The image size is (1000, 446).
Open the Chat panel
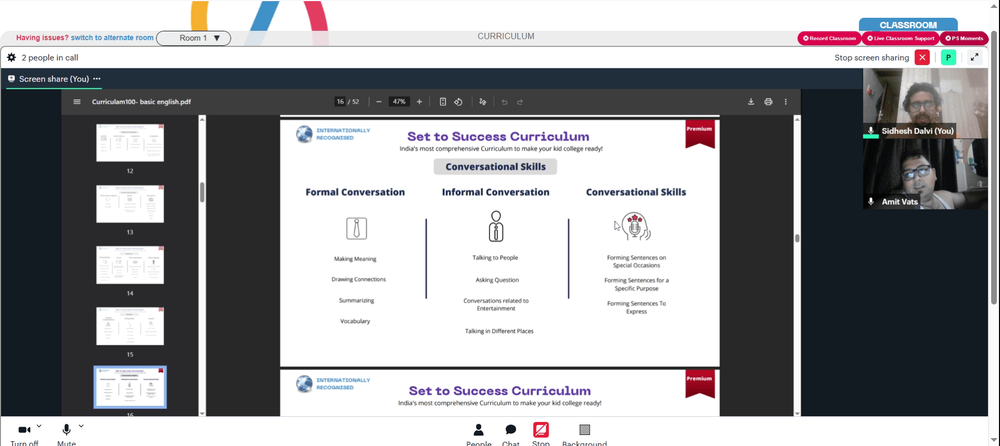[x=510, y=429]
